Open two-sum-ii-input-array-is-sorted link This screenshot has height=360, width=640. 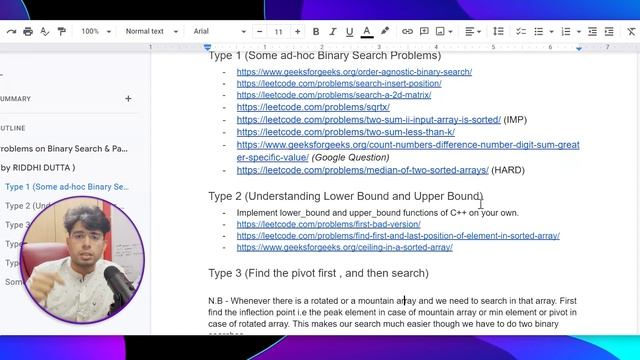tap(369, 120)
